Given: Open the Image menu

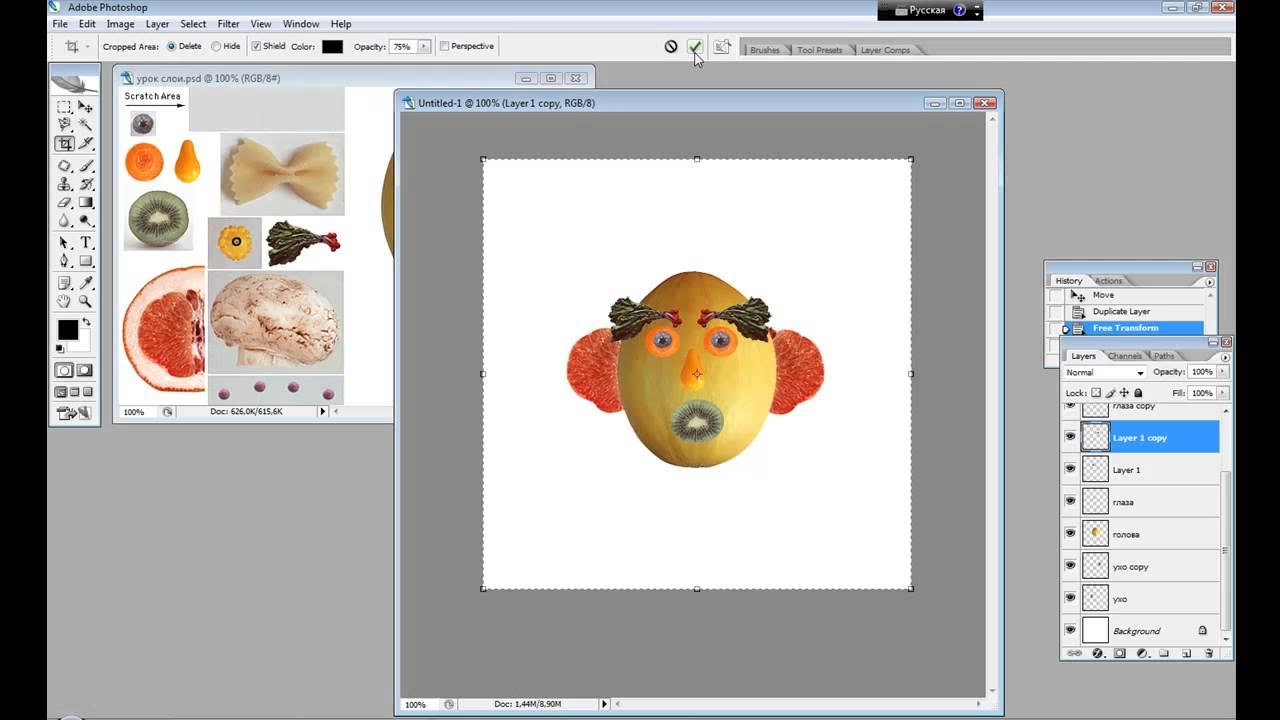Looking at the screenshot, I should (x=120, y=24).
